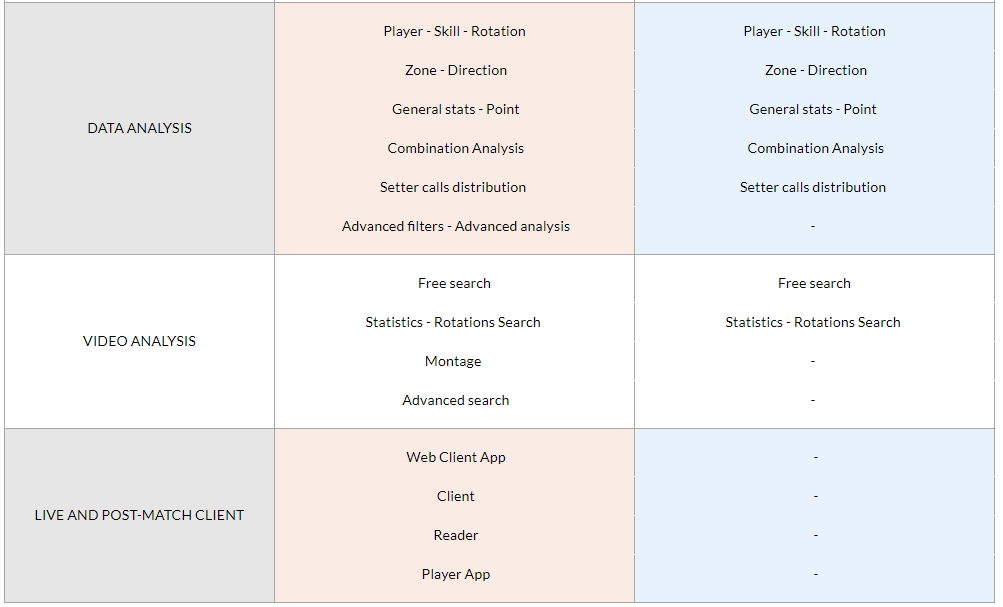Click the LIVE AND POST-MATCH CLIENT header
Image resolution: width=1003 pixels, height=607 pixels.
[x=139, y=515]
